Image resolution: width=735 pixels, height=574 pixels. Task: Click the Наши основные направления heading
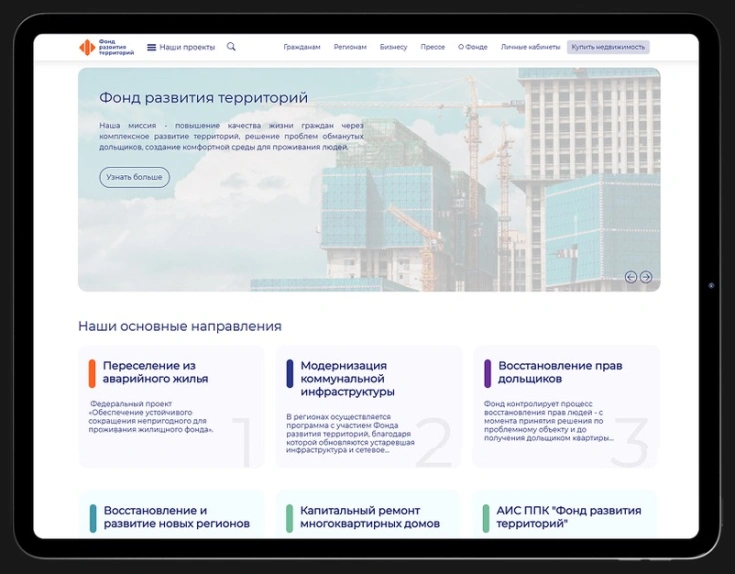180,326
